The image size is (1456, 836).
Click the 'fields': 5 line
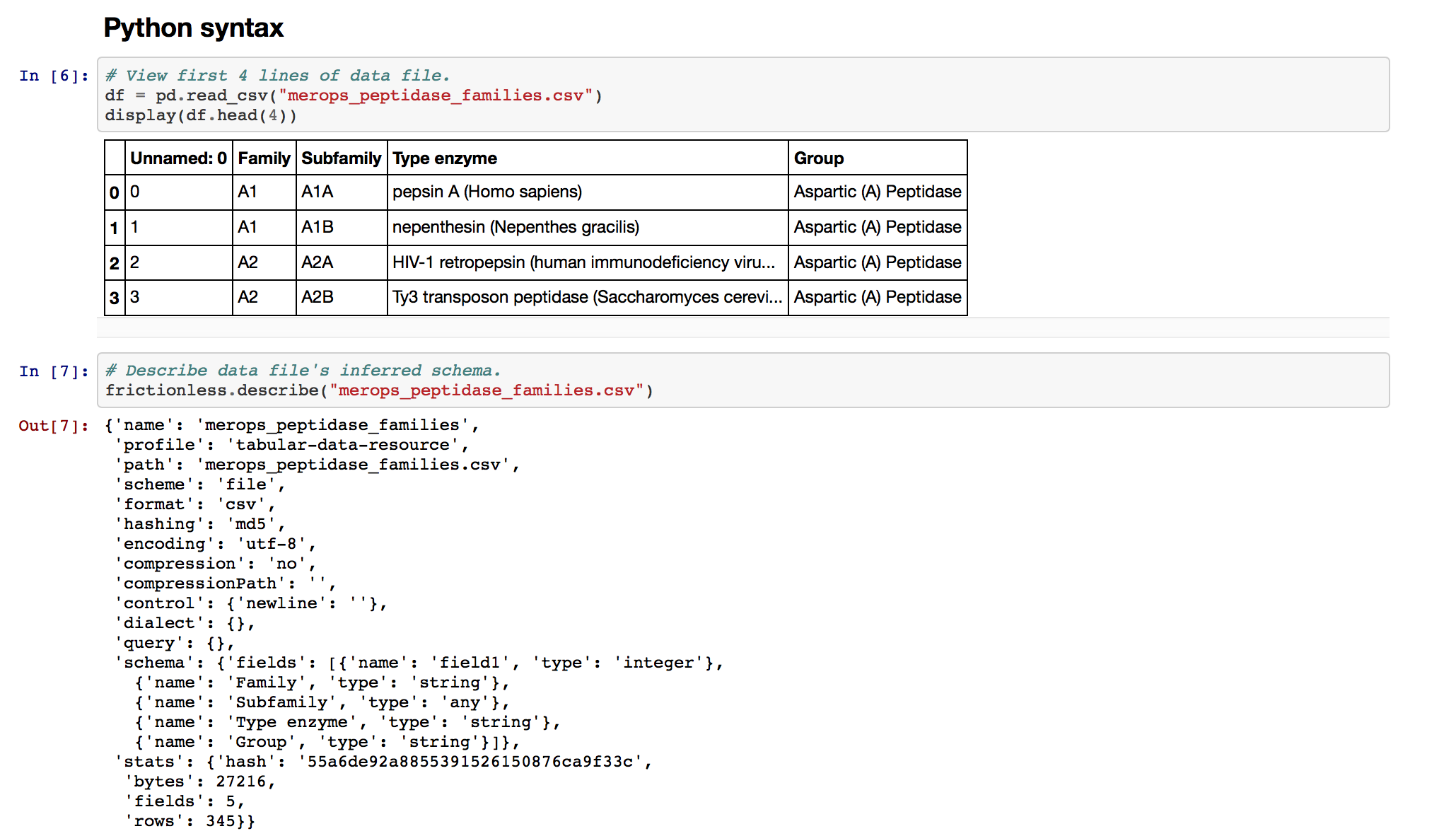point(185,801)
